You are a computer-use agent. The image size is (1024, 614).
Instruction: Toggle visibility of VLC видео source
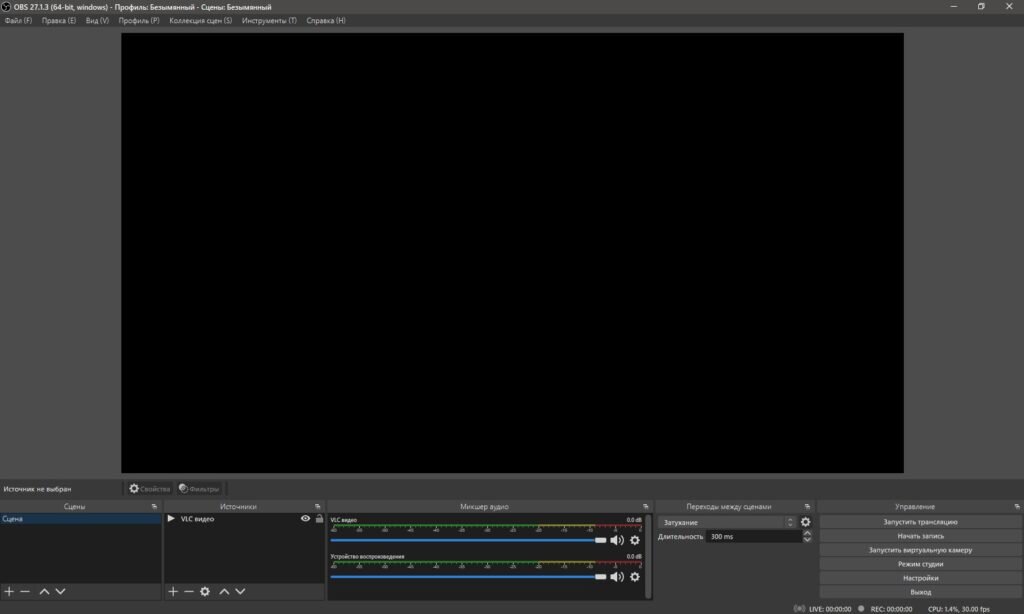305,519
